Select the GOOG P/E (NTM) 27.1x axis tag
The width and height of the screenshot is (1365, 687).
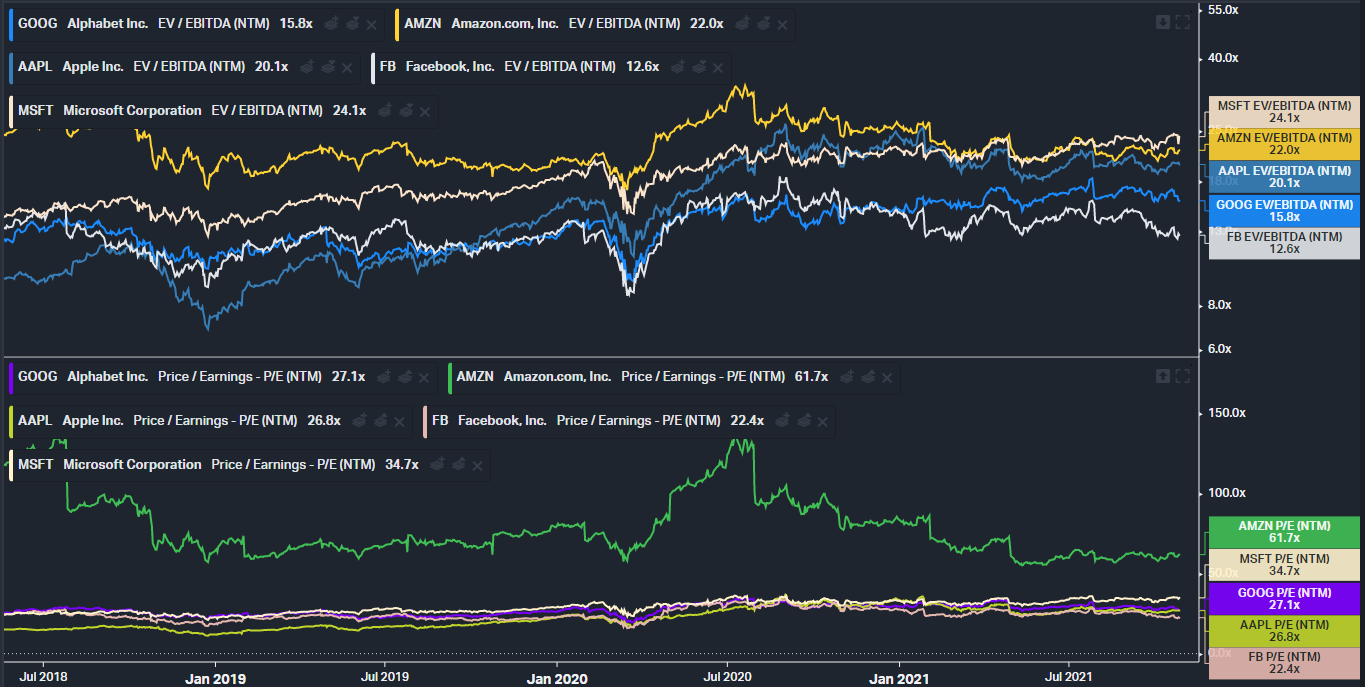[1284, 599]
